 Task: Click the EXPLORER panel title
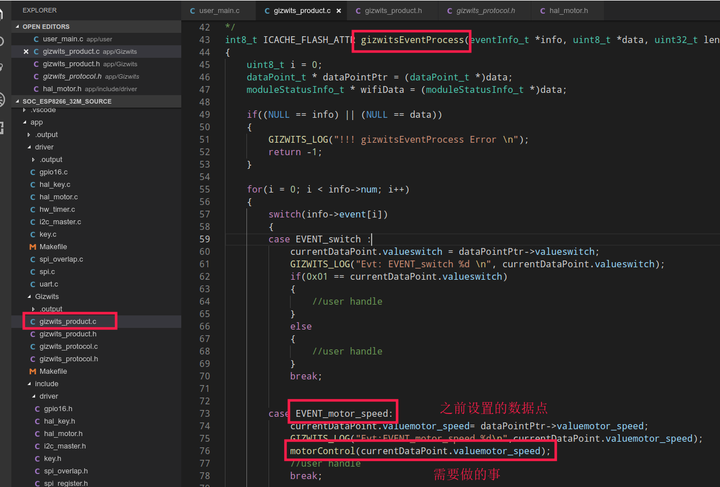coord(39,10)
